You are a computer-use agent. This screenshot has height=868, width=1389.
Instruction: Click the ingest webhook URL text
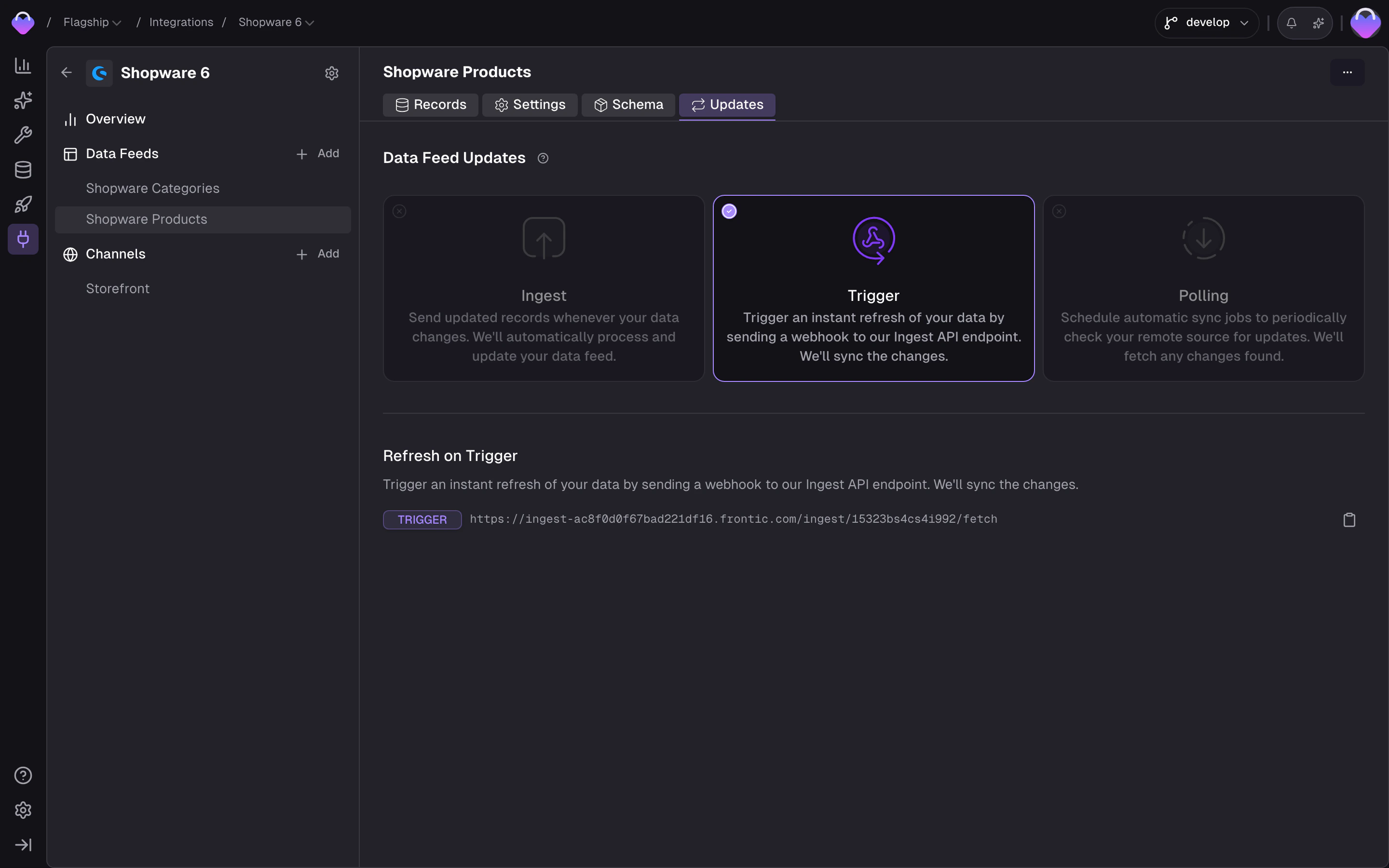pyautogui.click(x=733, y=519)
